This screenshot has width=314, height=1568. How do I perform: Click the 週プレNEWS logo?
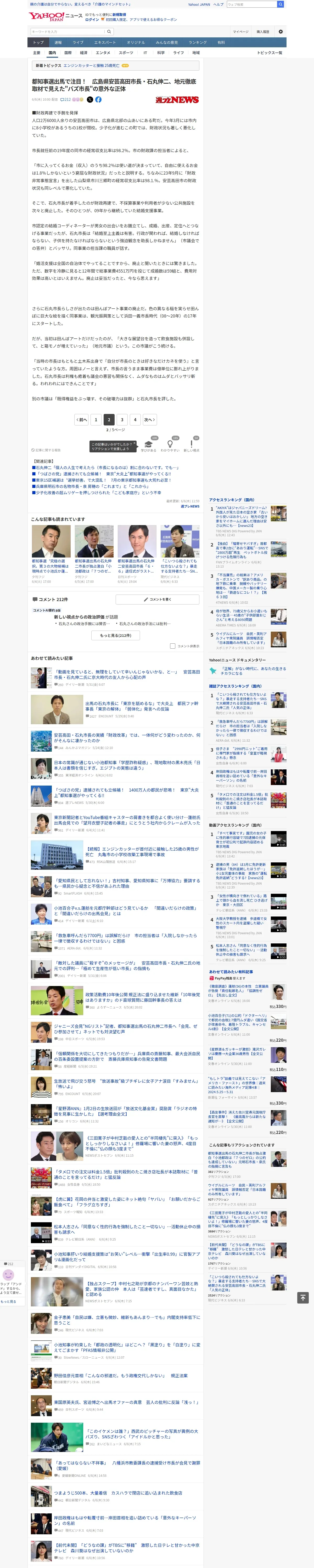tap(177, 99)
